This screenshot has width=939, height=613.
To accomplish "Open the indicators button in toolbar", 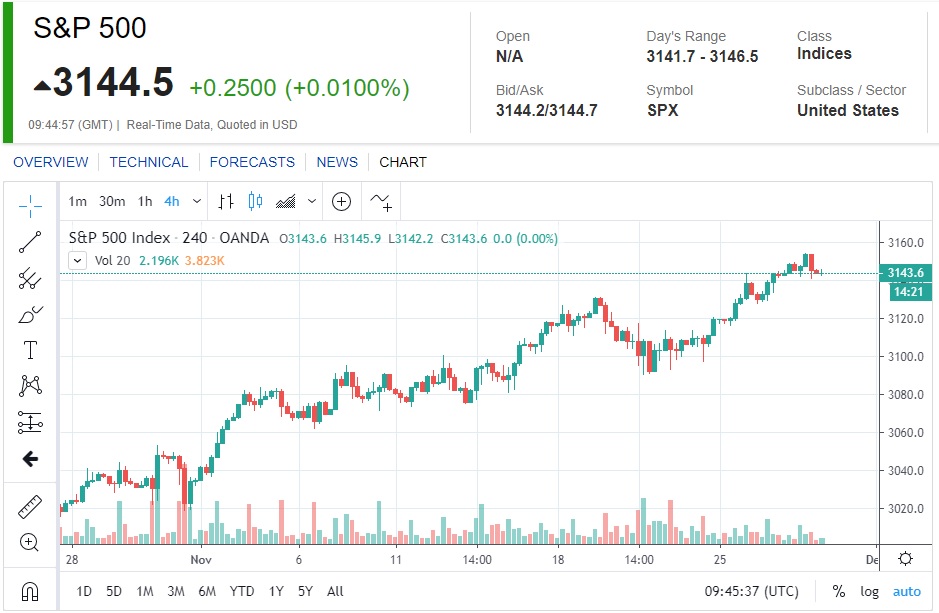I will 381,201.
